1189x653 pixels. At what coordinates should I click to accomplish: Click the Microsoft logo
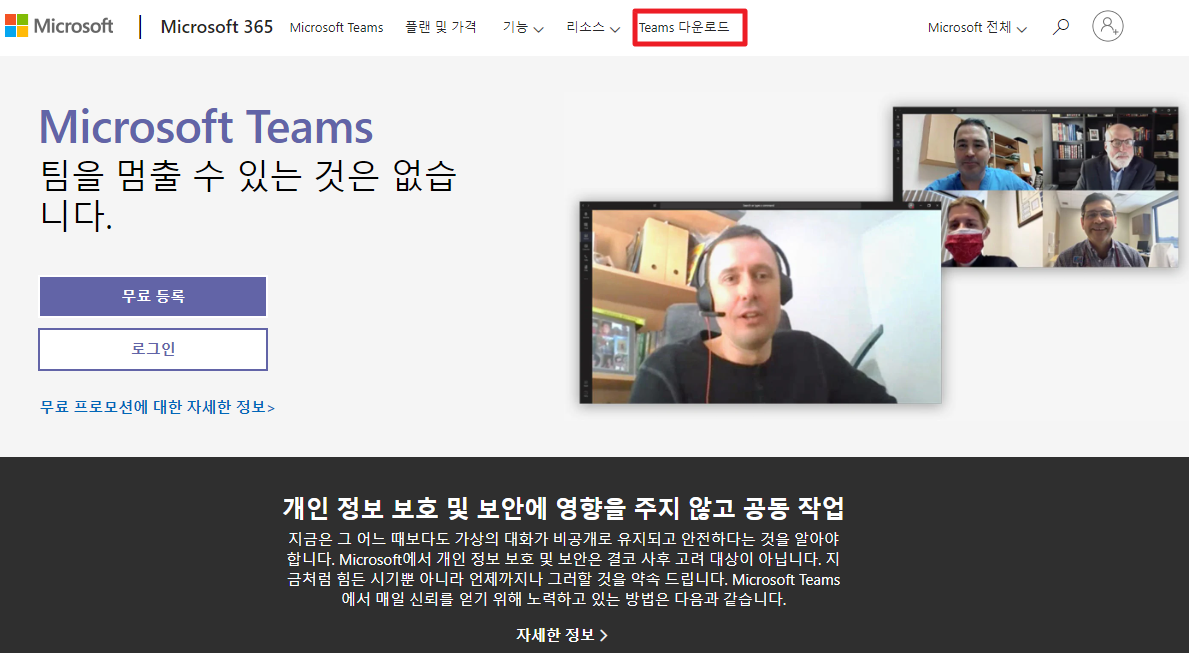59,27
